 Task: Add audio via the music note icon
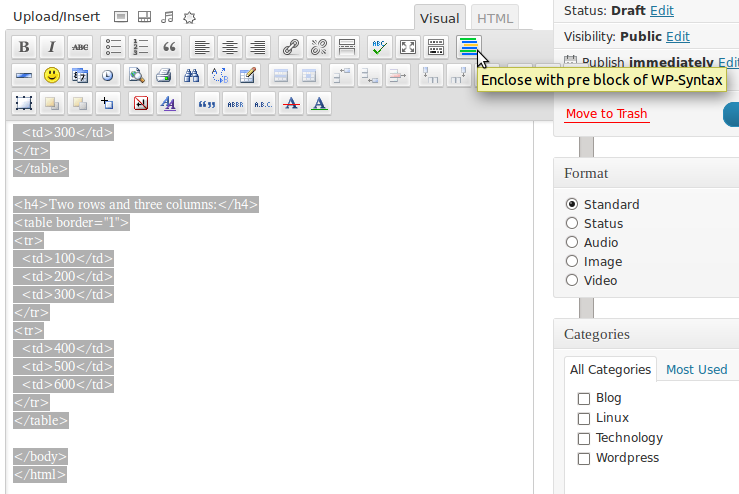[167, 17]
